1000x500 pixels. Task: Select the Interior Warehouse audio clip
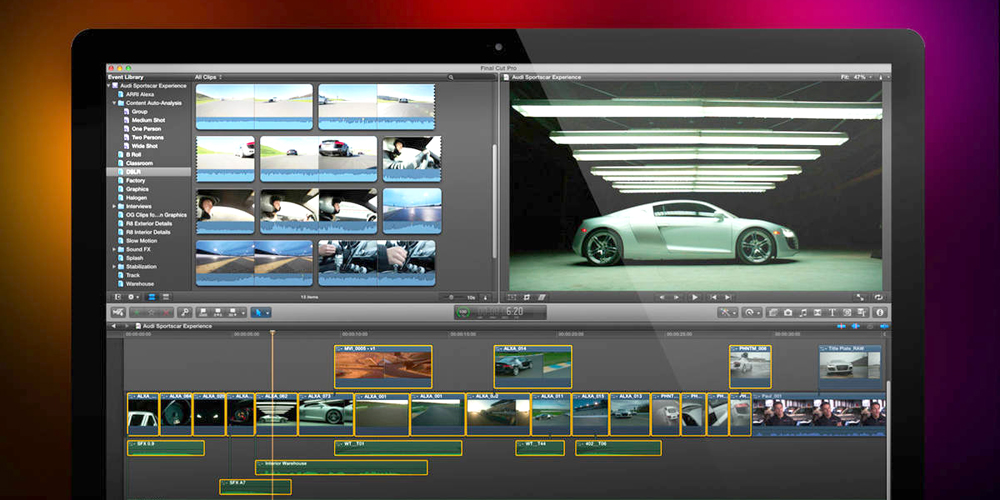point(340,467)
